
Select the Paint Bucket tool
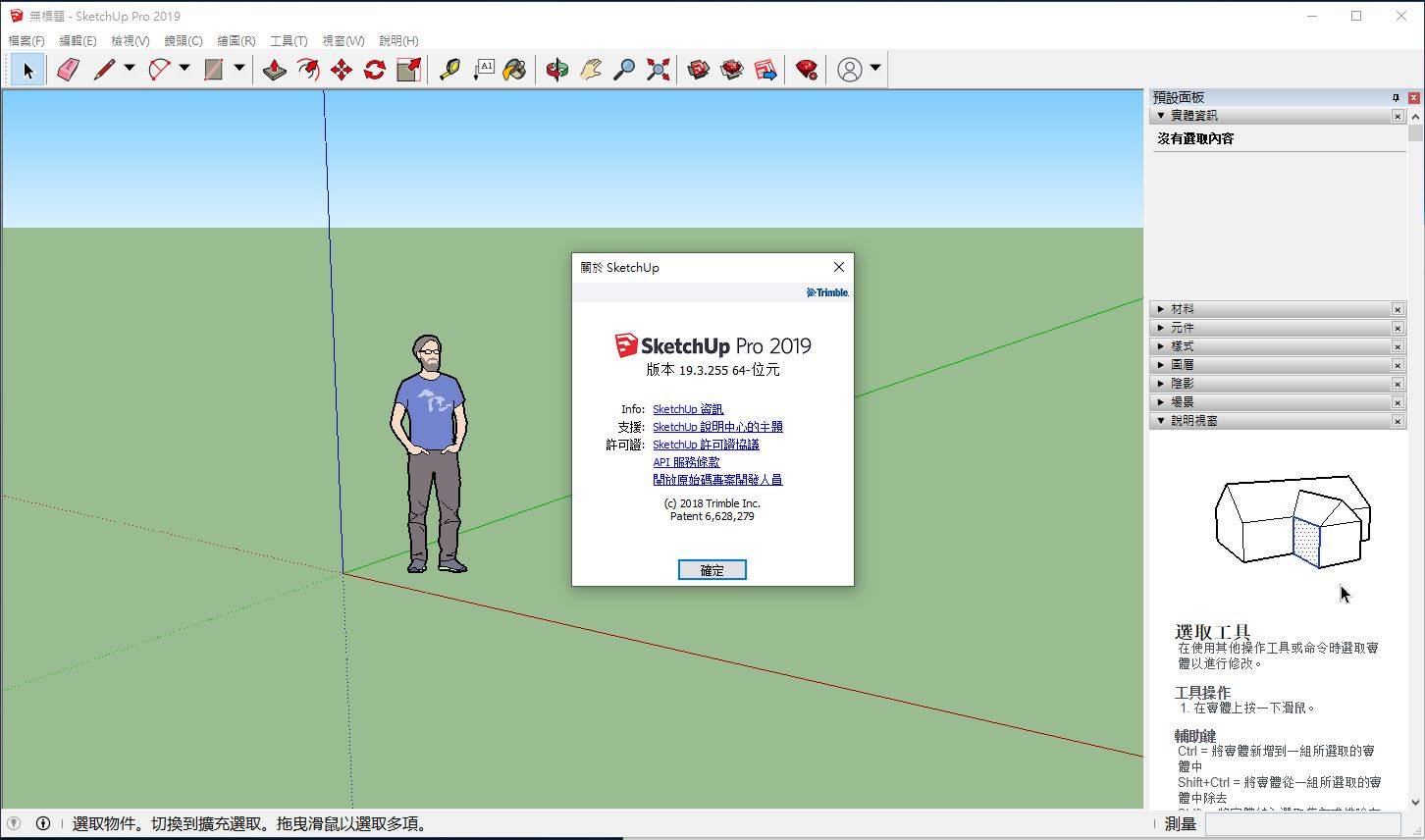coord(515,70)
